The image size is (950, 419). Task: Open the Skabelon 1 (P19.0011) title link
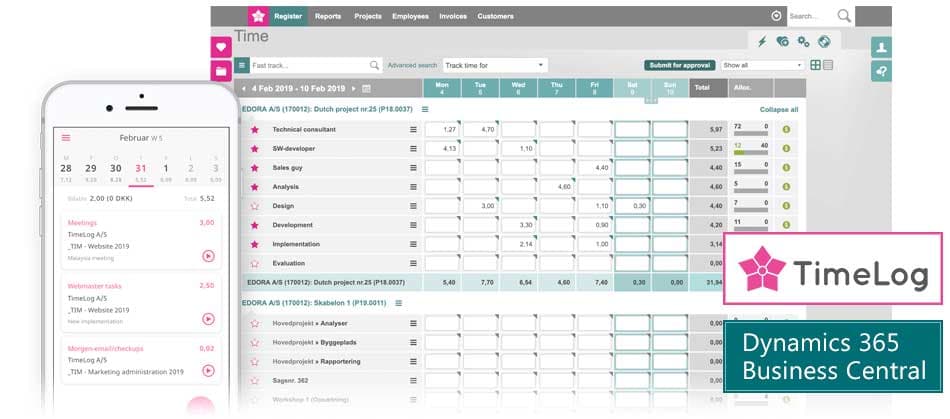coord(314,303)
